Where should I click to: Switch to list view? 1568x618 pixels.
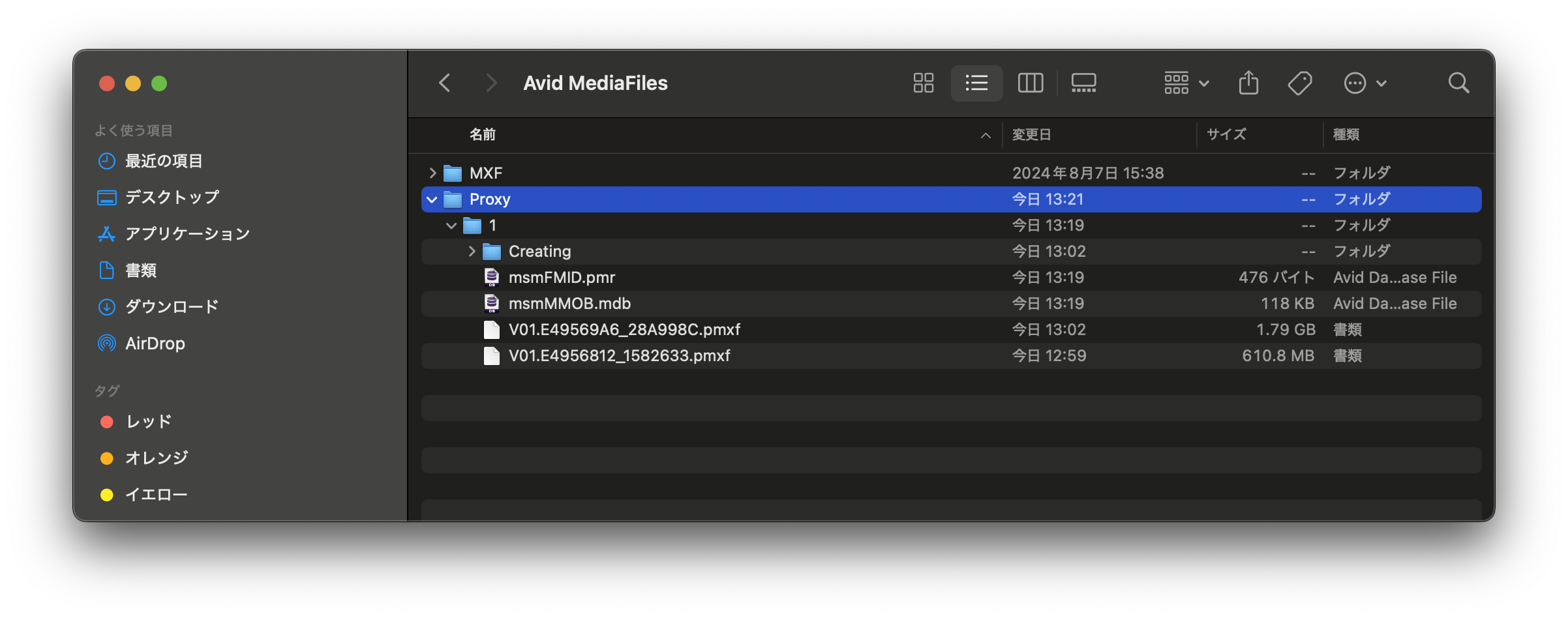click(976, 83)
